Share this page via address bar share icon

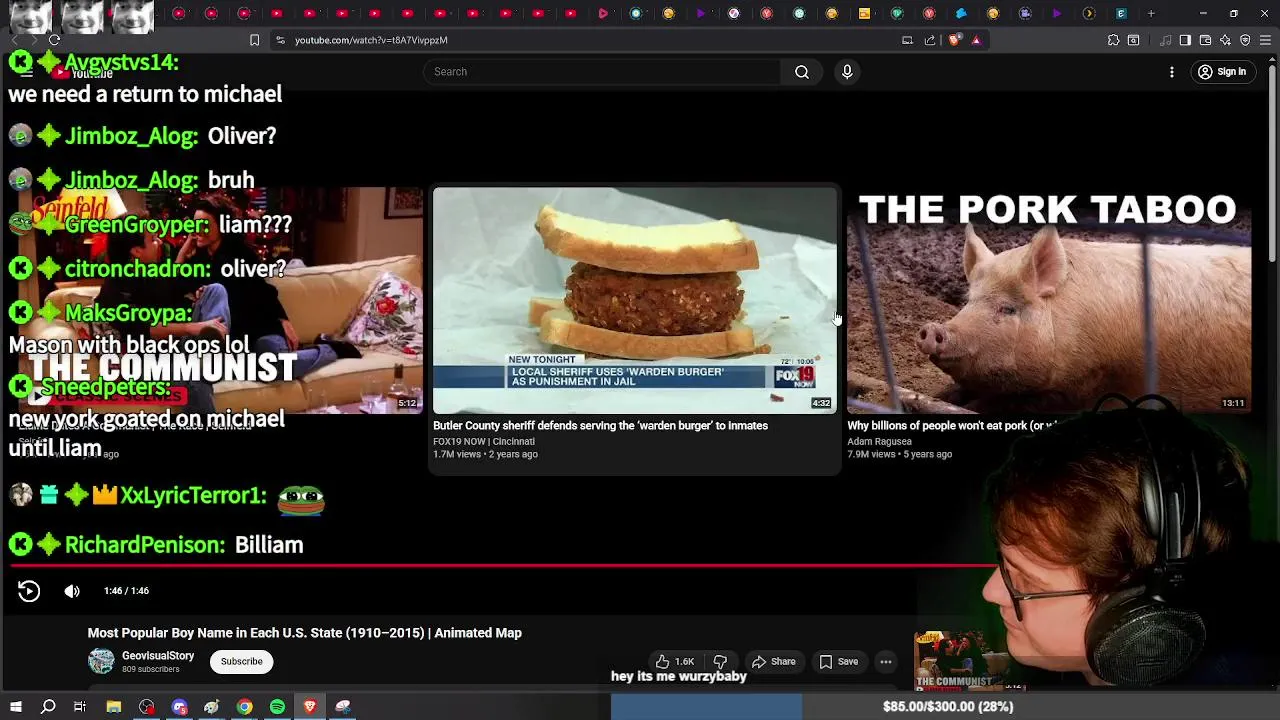(930, 40)
